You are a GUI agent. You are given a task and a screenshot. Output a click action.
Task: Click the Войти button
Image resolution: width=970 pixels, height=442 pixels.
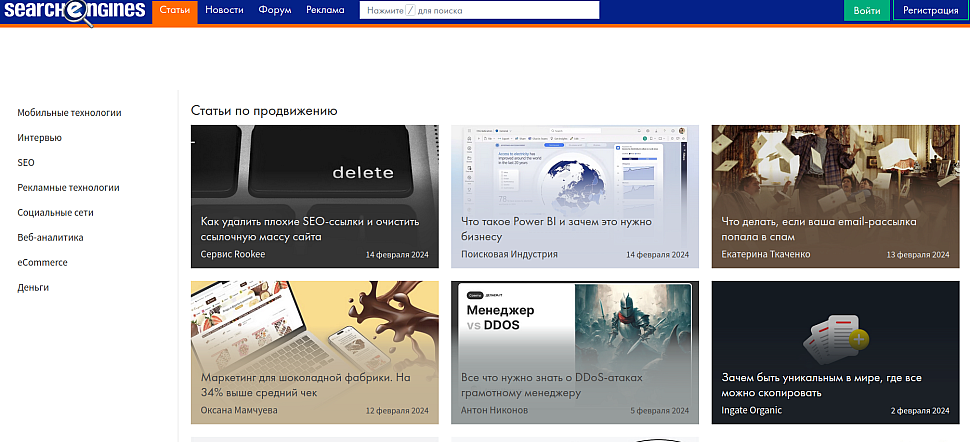point(867,11)
